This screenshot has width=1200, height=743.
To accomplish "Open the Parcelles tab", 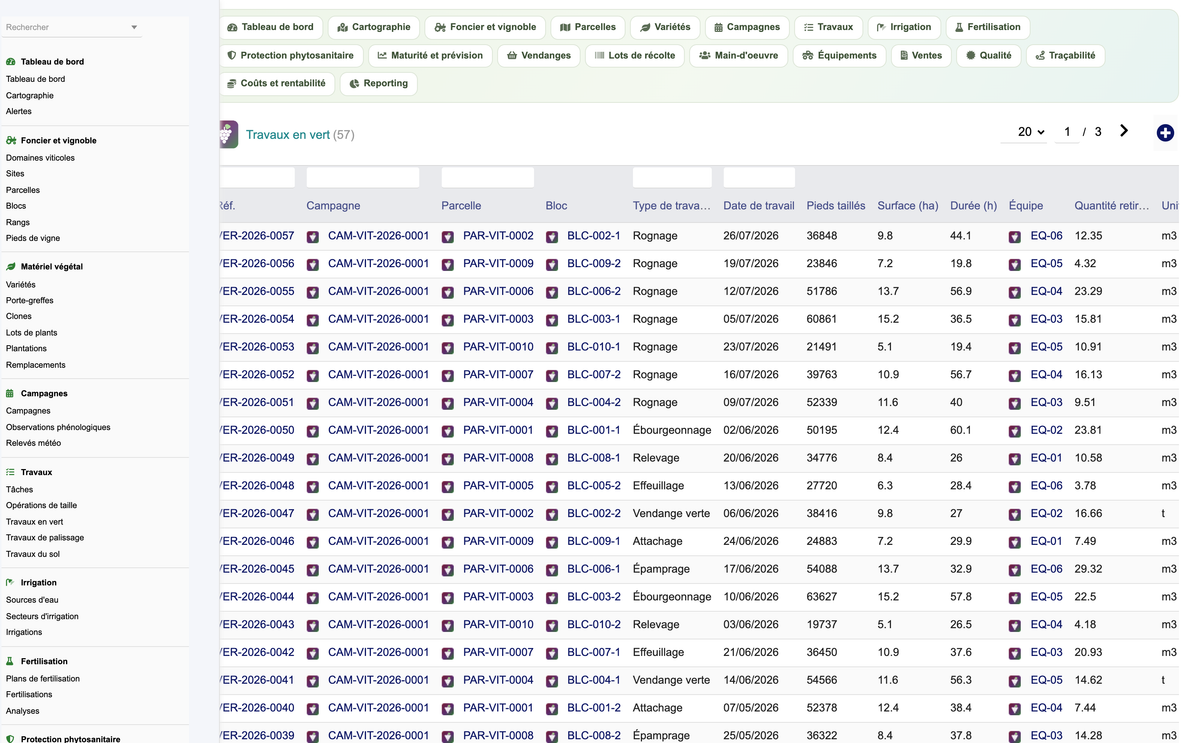I will 588,27.
